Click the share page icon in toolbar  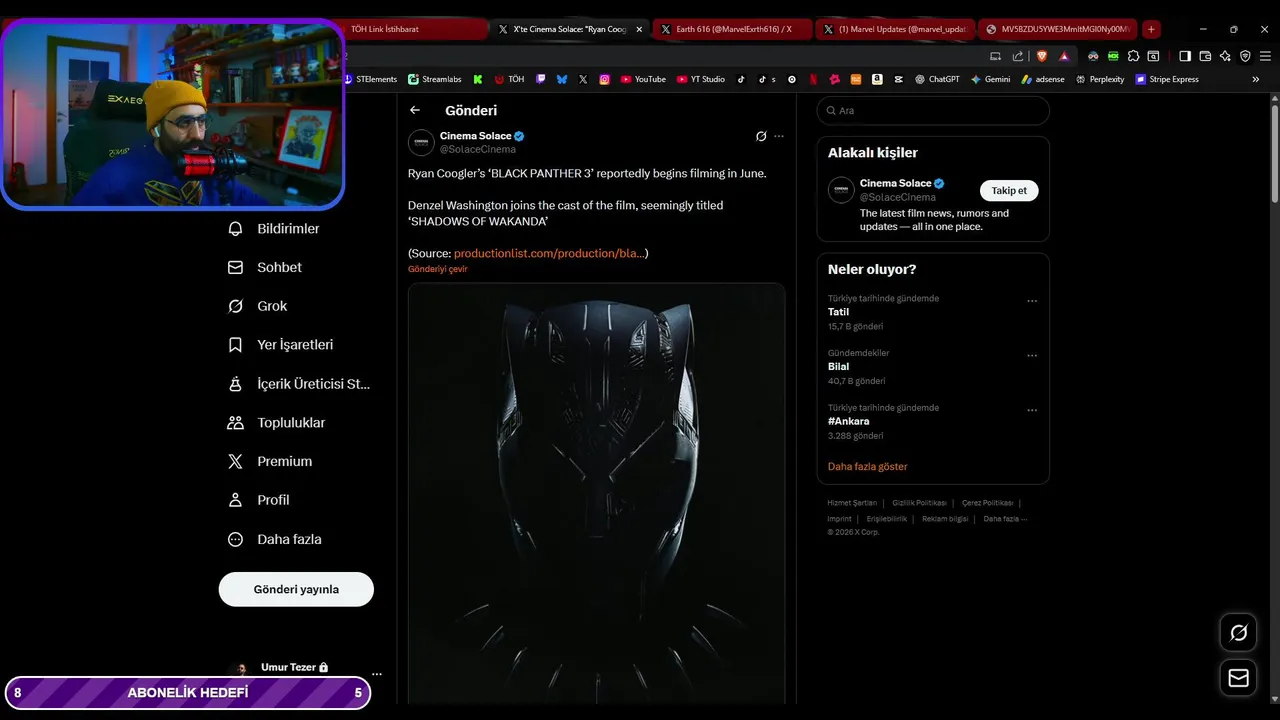point(1018,56)
